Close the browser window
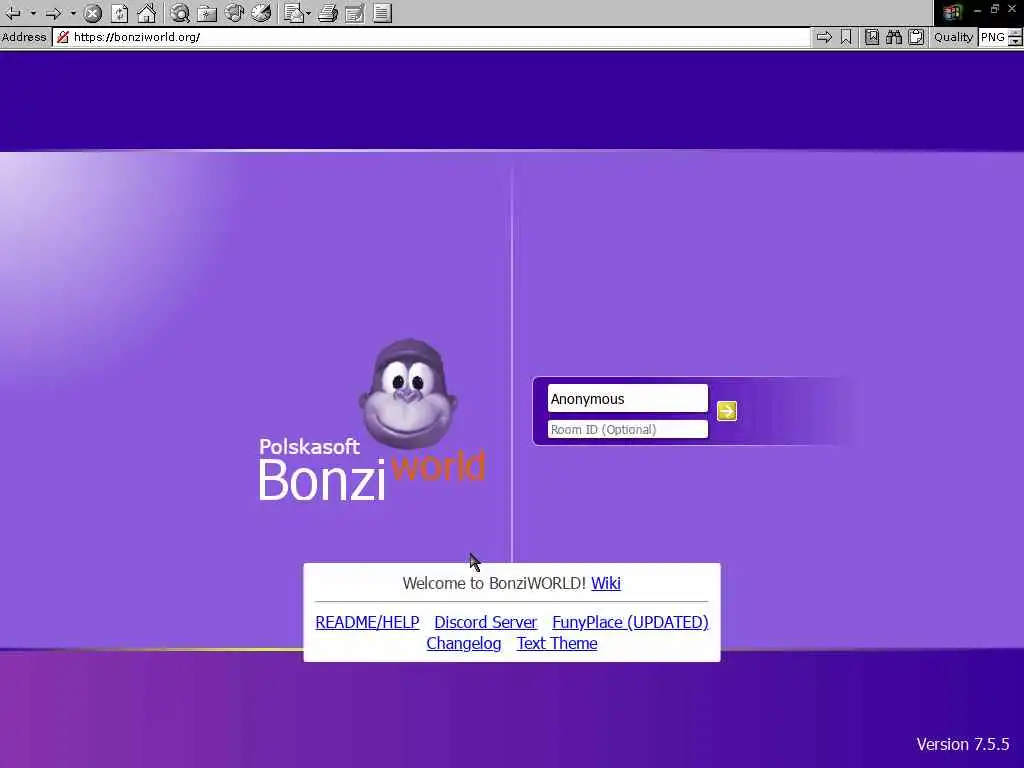Screen dimensions: 1024x768 (x=1012, y=10)
